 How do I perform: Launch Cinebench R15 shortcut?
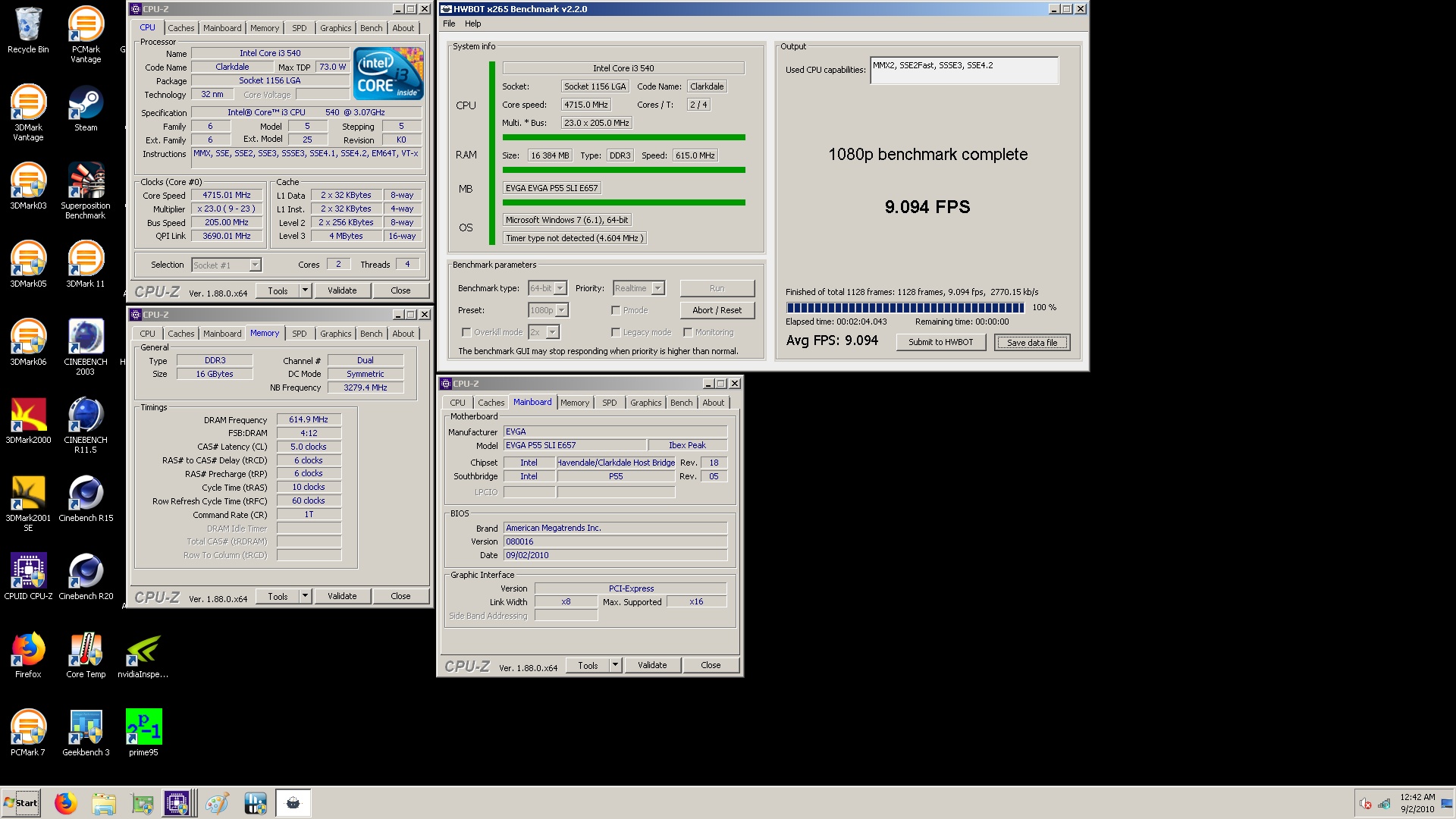pyautogui.click(x=86, y=499)
